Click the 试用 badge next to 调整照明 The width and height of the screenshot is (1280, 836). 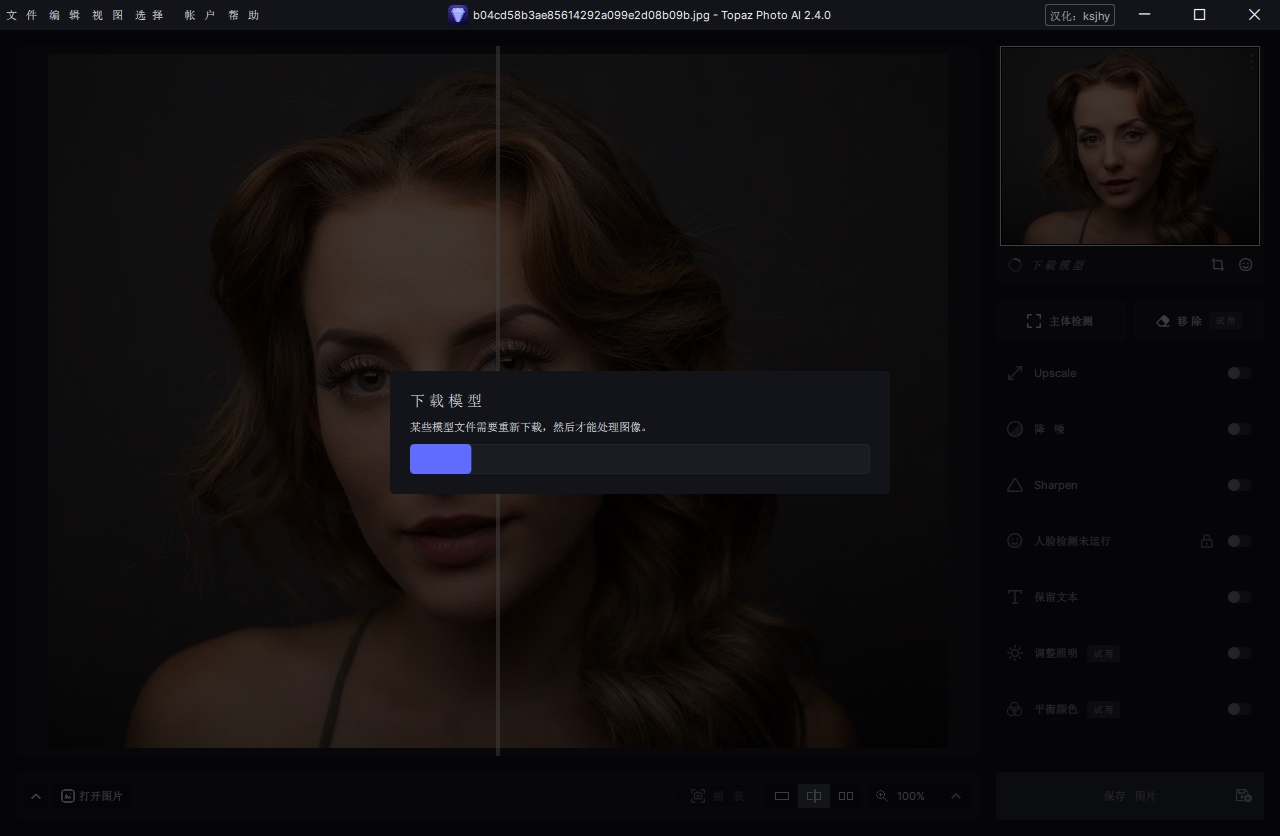pyautogui.click(x=1103, y=653)
